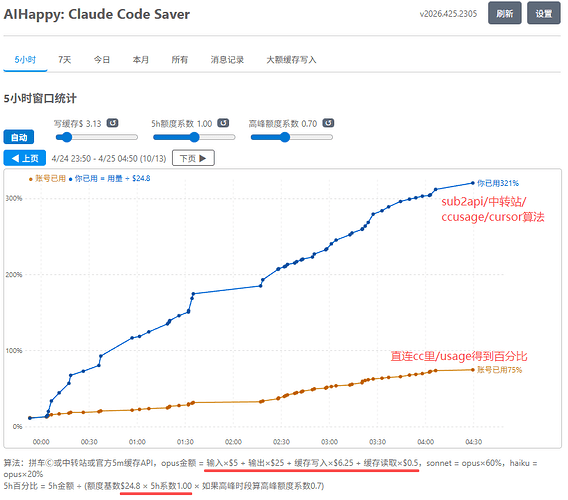The image size is (568, 500).
Task: Click the 02:00 x-axis label
Action: pyautogui.click(x=233, y=442)
